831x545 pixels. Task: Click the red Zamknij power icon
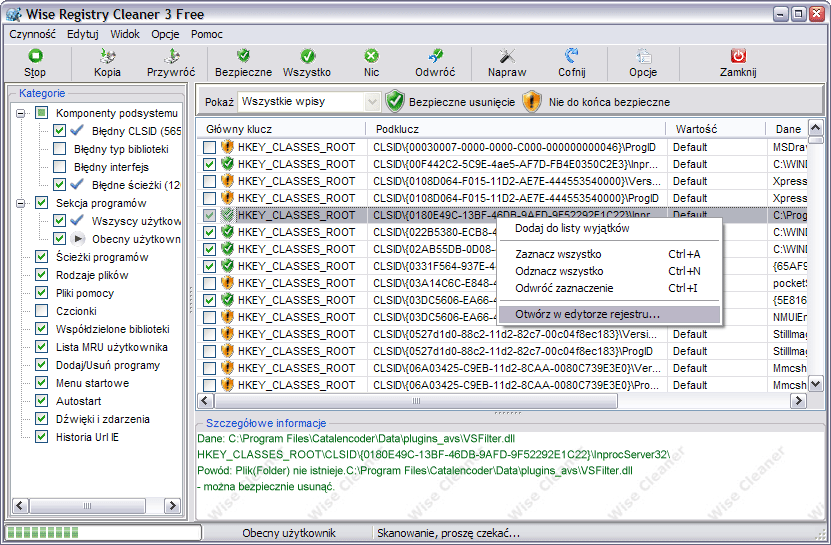pos(738,56)
